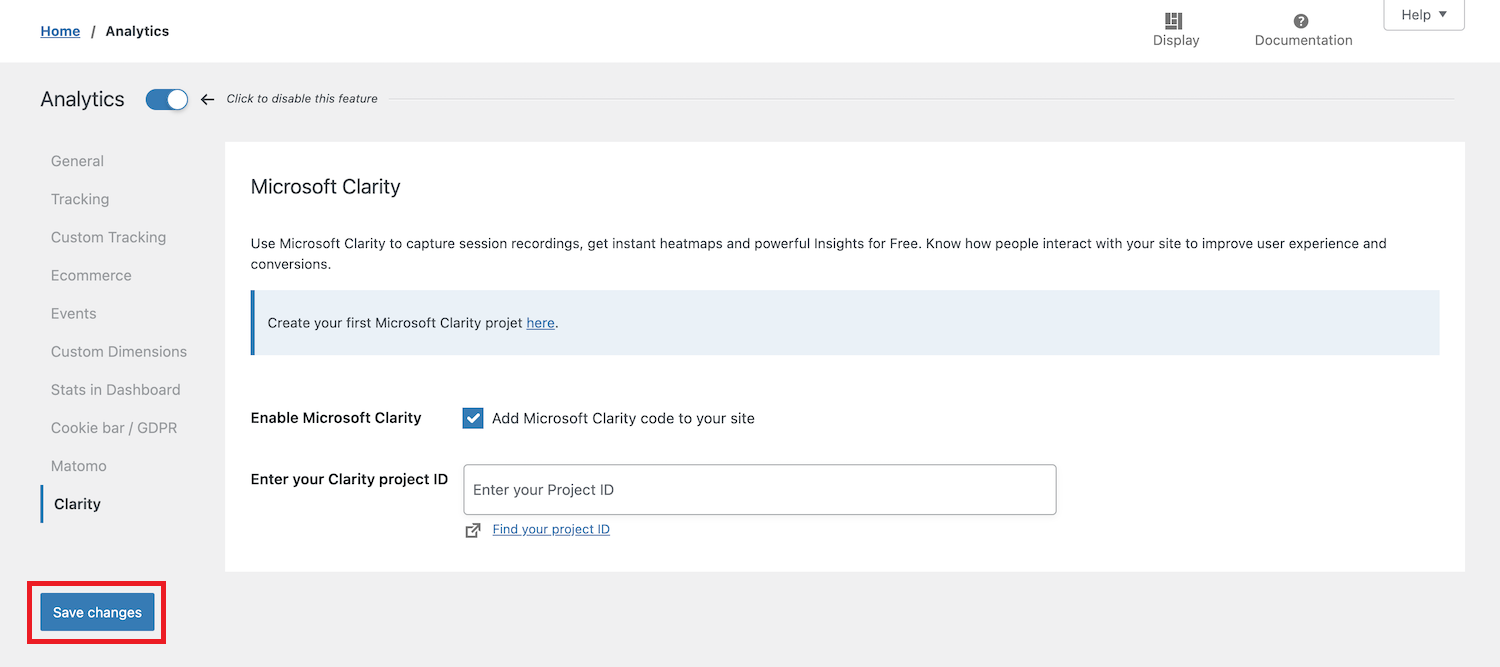Select the Events tab

(74, 313)
